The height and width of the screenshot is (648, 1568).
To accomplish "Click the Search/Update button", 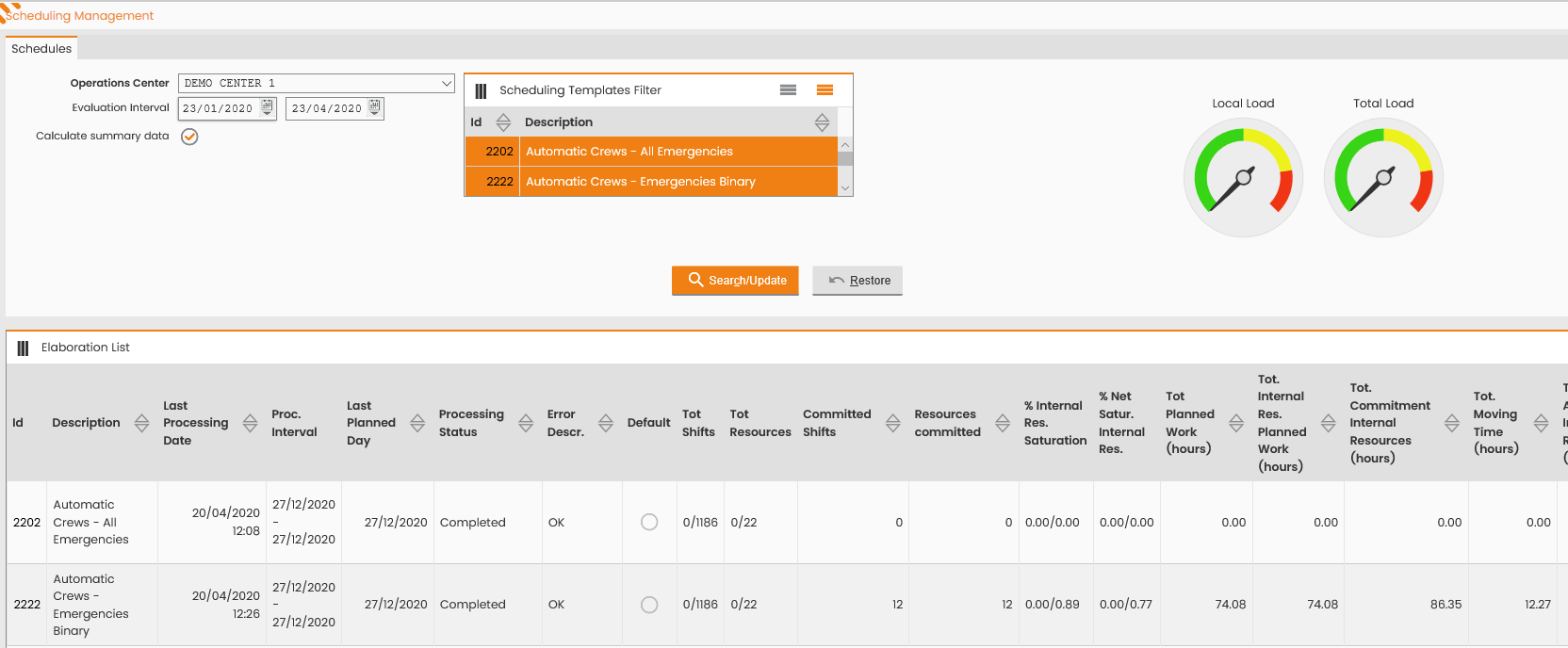I will point(735,280).
